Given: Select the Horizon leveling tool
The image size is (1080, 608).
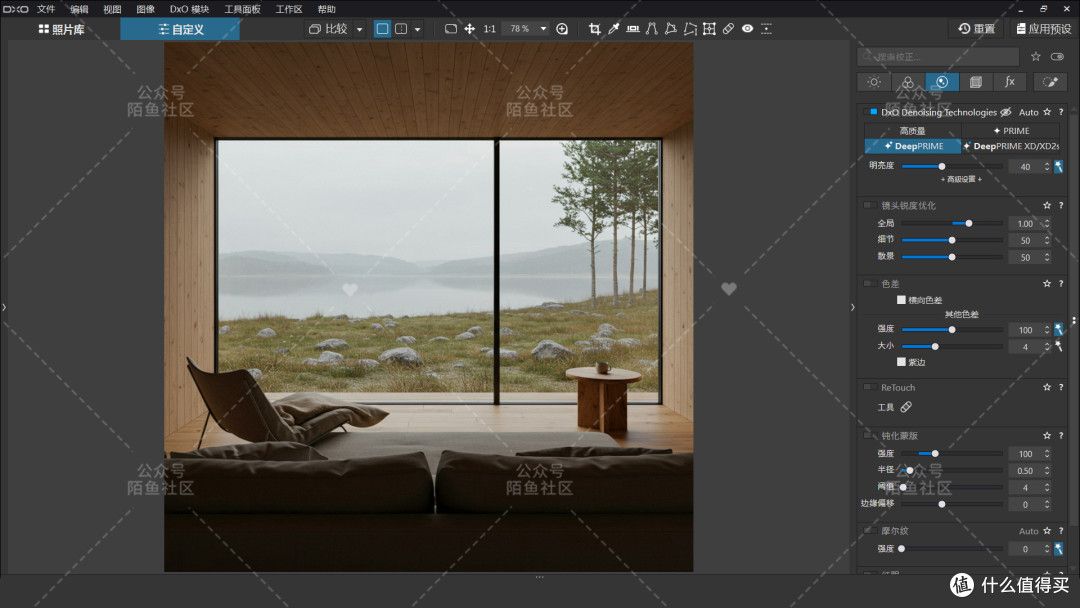Looking at the screenshot, I should 632,29.
